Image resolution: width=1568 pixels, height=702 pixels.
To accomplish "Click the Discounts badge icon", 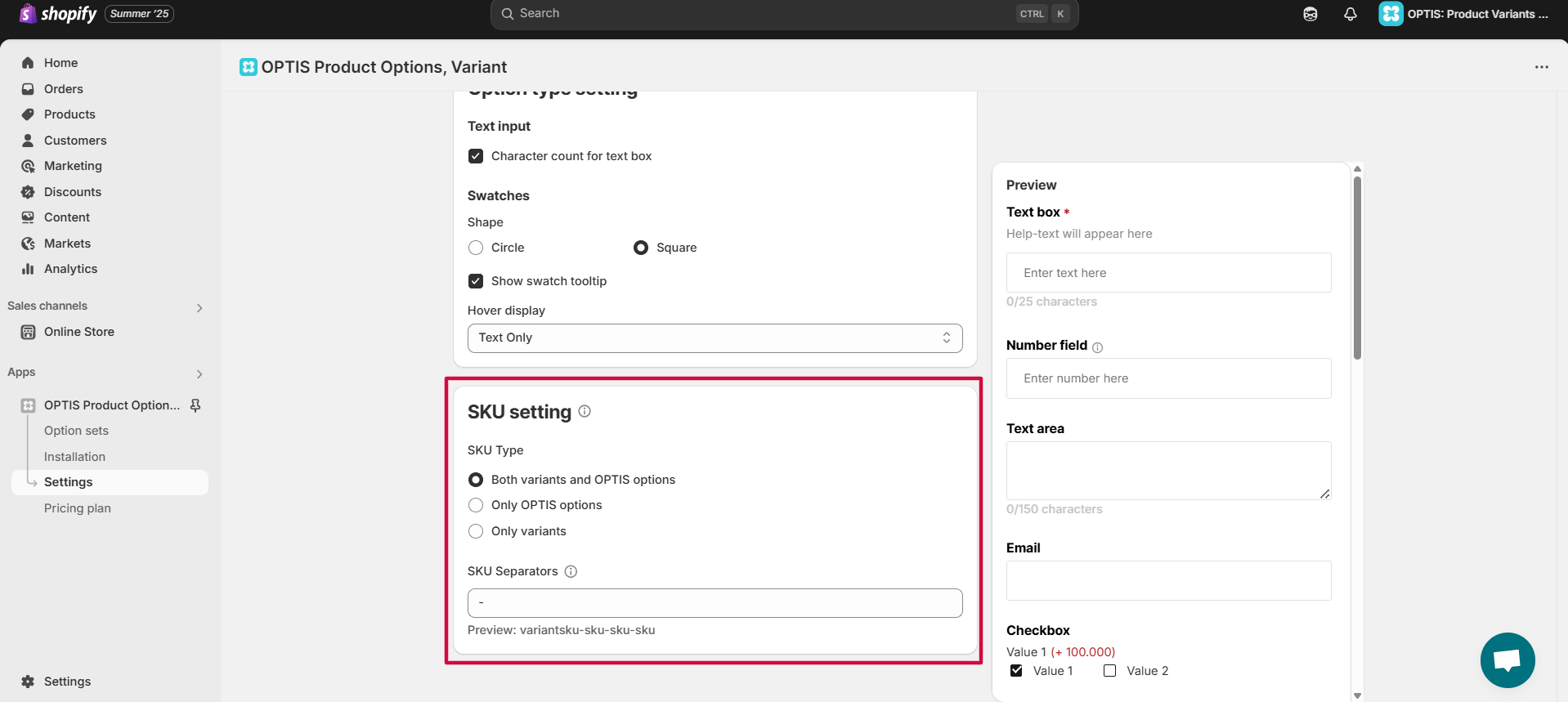I will tap(28, 192).
